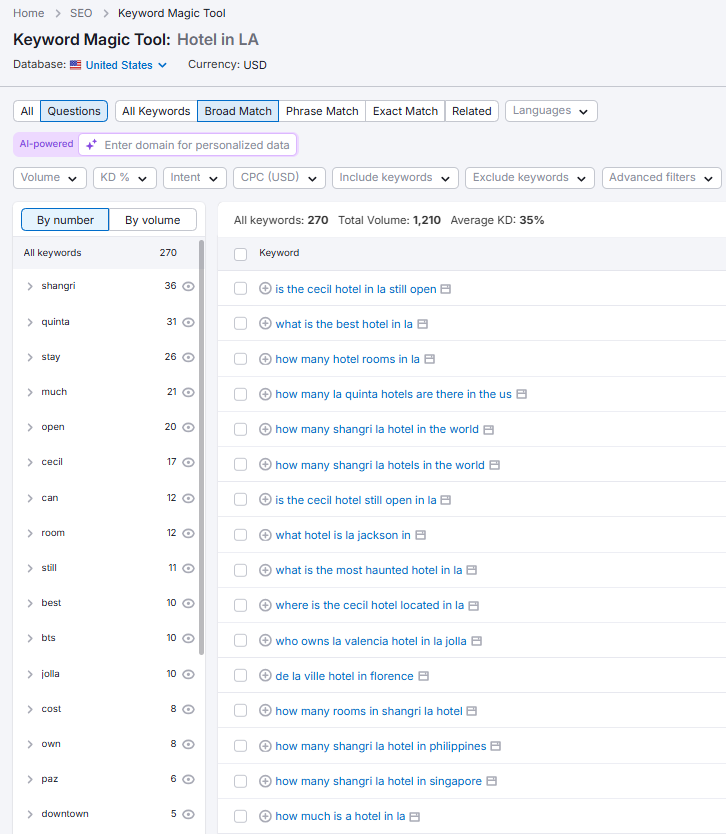Expand the jolla keyword group
726x834 pixels.
coord(30,674)
